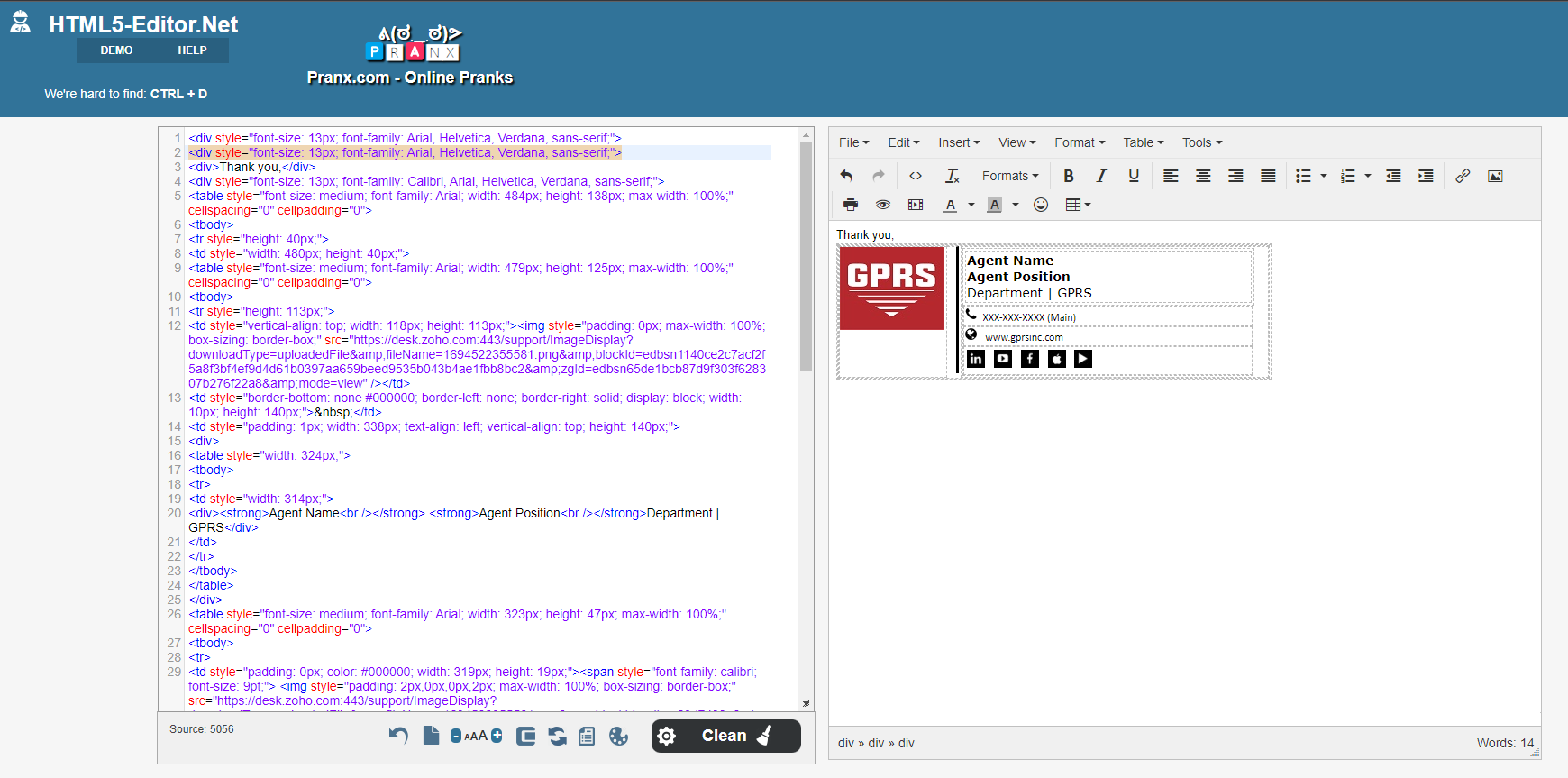Click the clear formatting icon
Viewport: 1568px width, 778px height.
pos(952,176)
